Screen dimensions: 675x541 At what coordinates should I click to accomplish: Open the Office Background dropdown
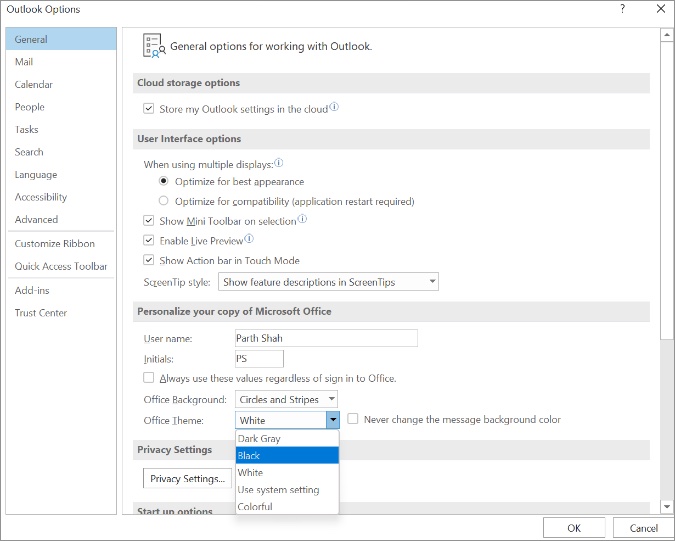pos(286,399)
